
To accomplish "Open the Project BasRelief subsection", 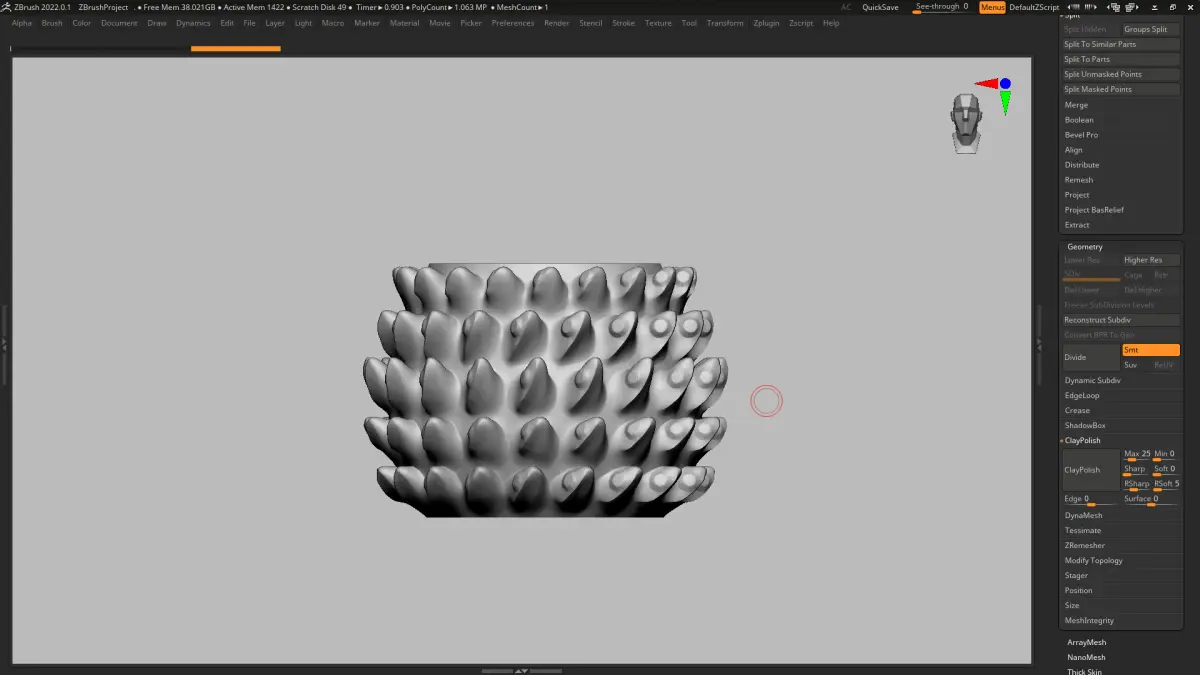I will pos(1094,210).
